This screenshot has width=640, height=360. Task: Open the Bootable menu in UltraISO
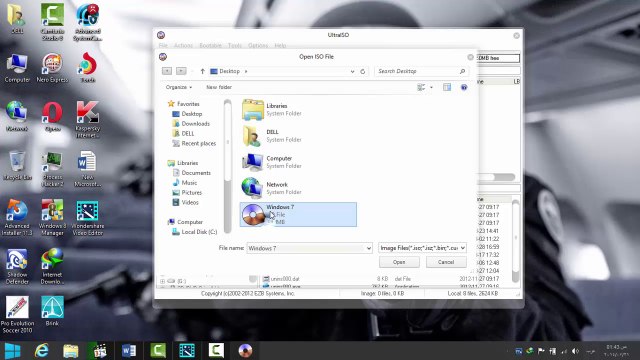click(x=211, y=45)
